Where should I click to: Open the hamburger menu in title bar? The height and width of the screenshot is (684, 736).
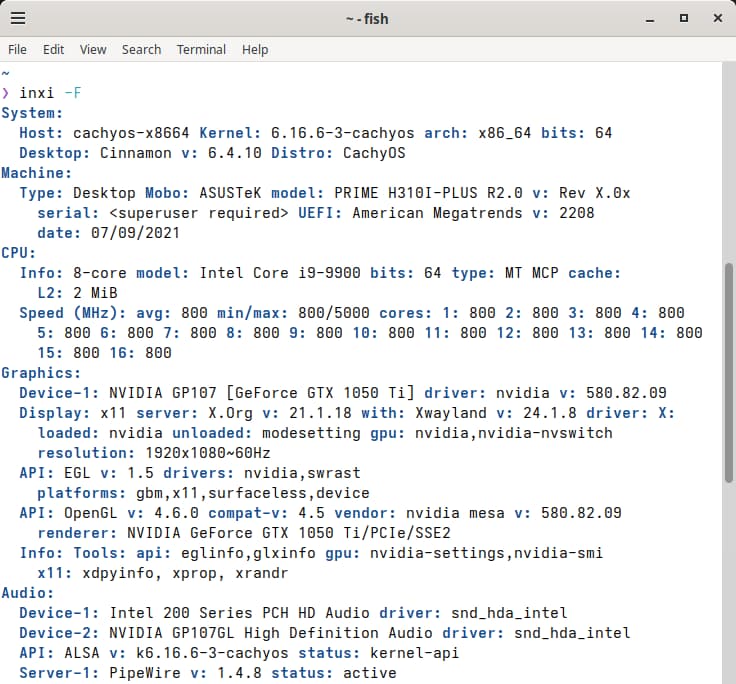[x=18, y=18]
